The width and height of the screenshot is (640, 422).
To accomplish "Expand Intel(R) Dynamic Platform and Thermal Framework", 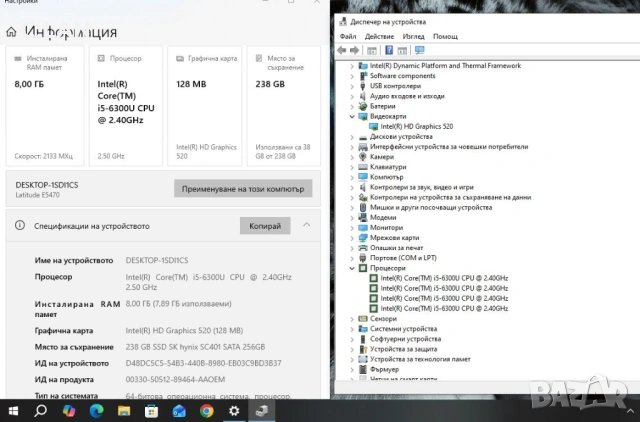I will (352, 66).
